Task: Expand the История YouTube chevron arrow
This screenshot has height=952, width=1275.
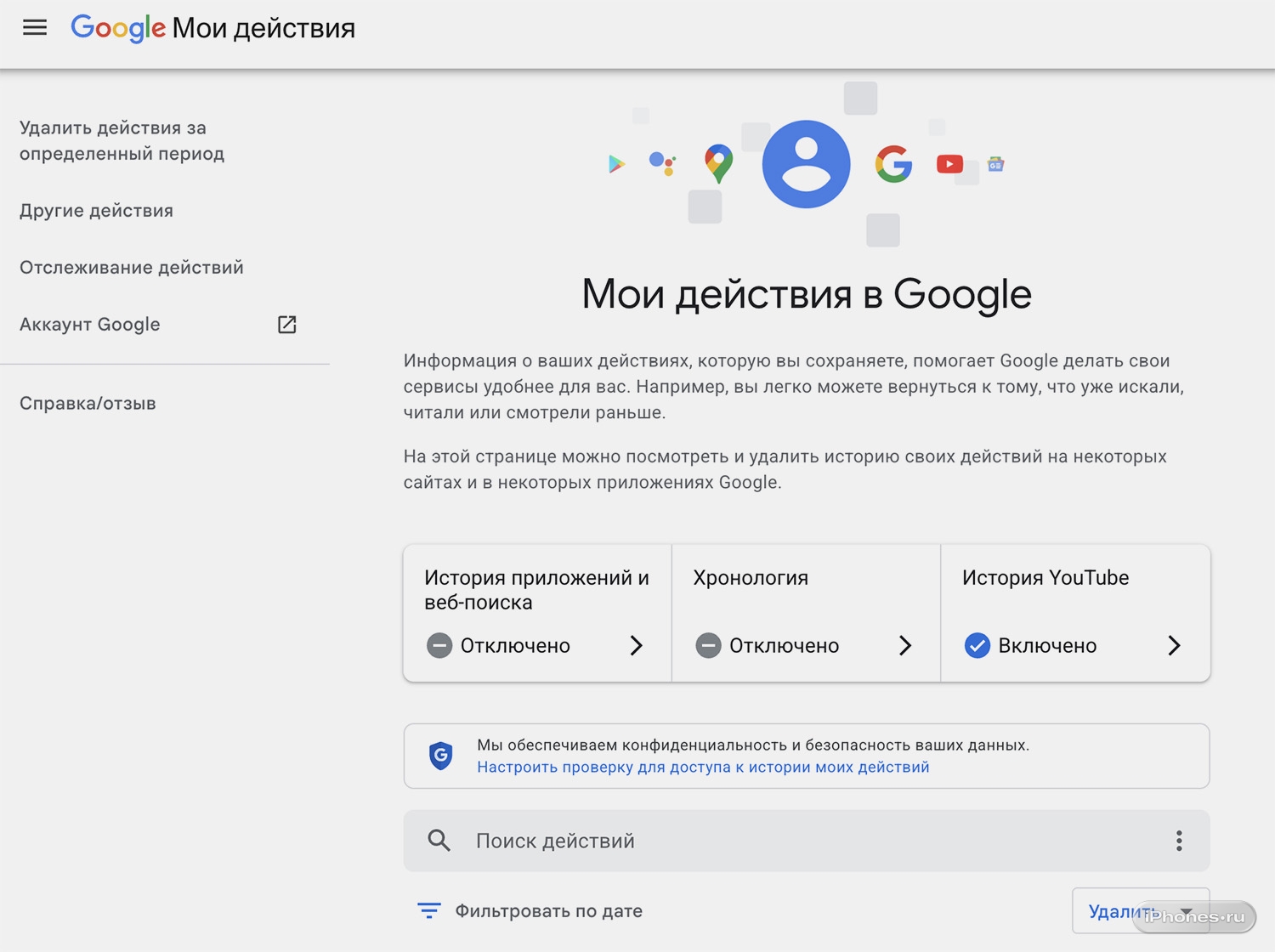Action: [1174, 646]
